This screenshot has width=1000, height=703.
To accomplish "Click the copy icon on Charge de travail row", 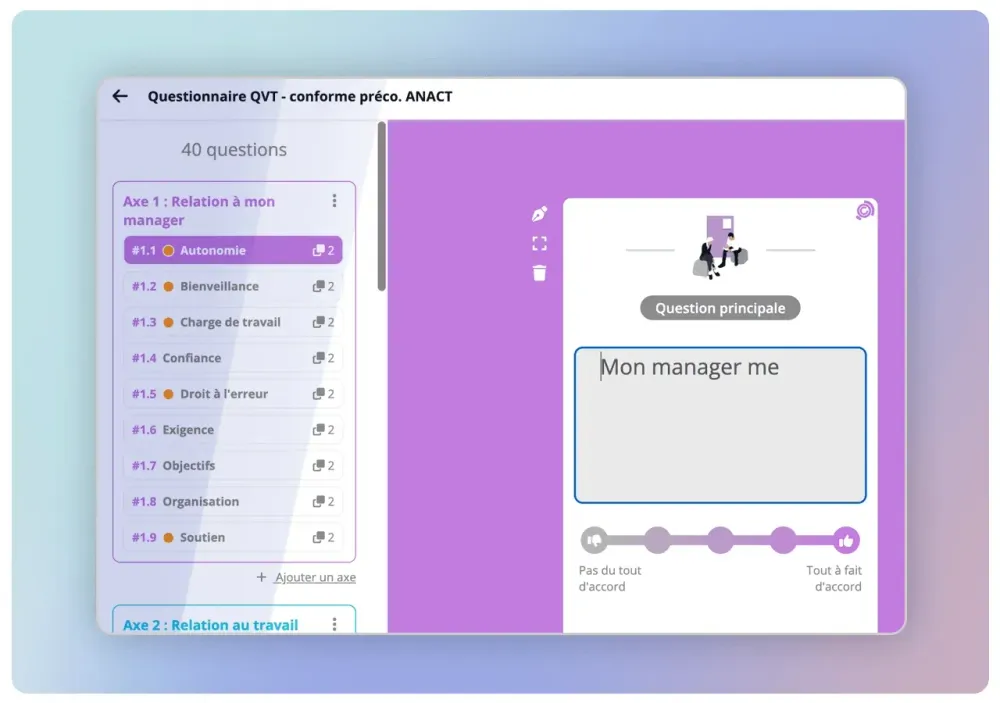I will pos(318,322).
